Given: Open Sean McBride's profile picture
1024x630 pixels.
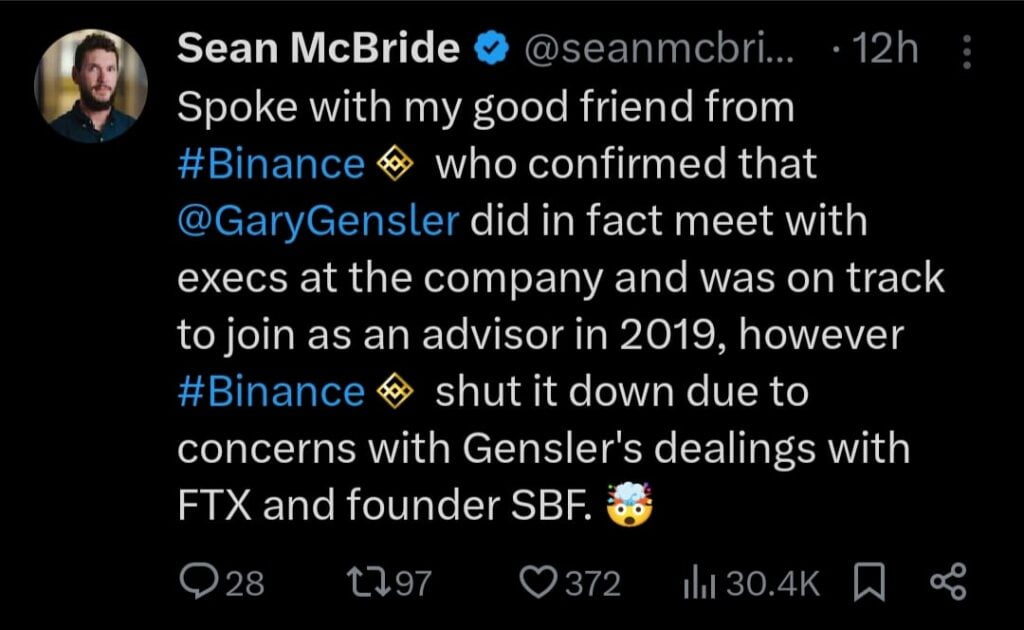Looking at the screenshot, I should 91,86.
